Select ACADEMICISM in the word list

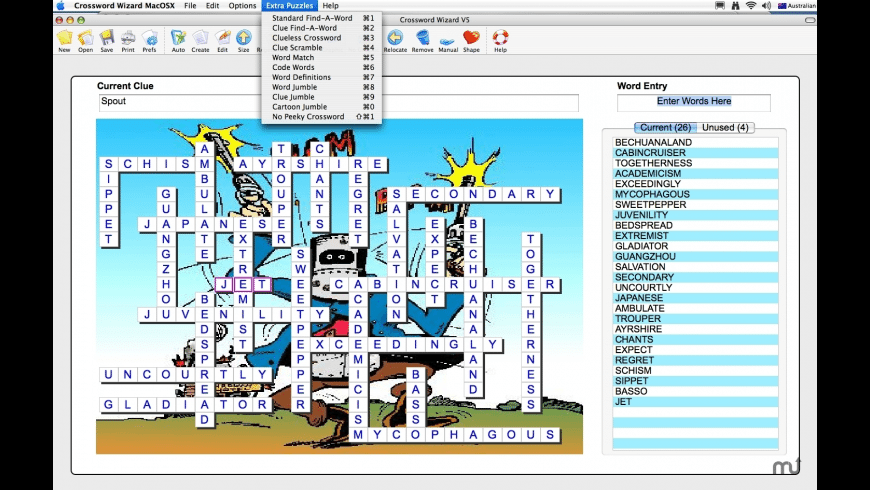(696, 174)
